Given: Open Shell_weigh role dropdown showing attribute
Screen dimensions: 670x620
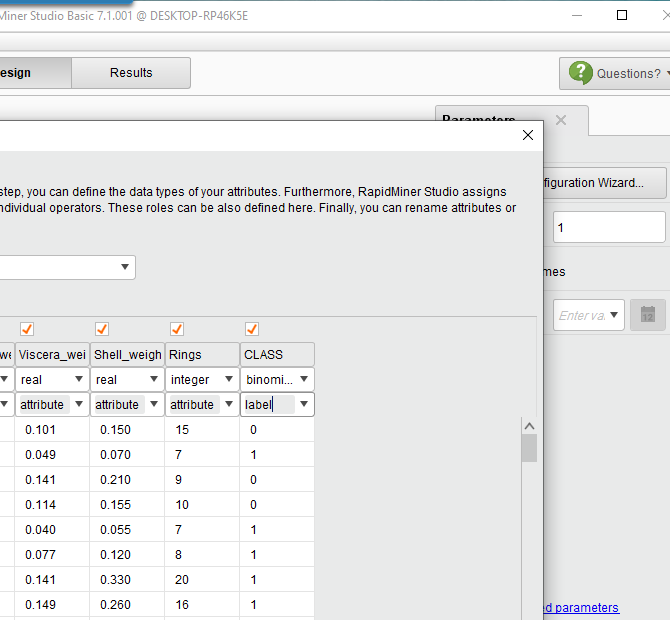Looking at the screenshot, I should tap(127, 404).
